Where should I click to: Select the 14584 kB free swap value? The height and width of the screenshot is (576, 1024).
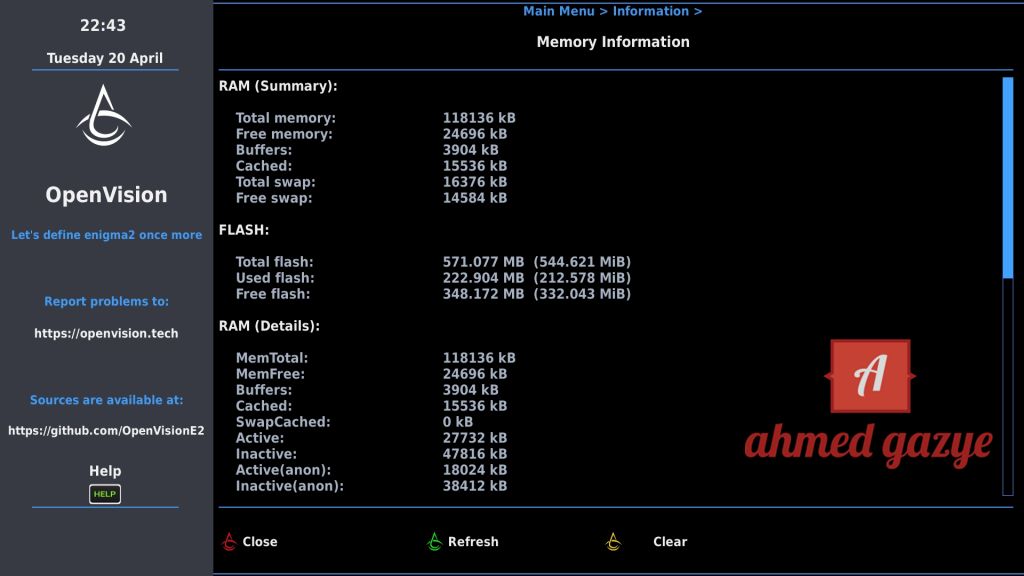click(x=475, y=198)
